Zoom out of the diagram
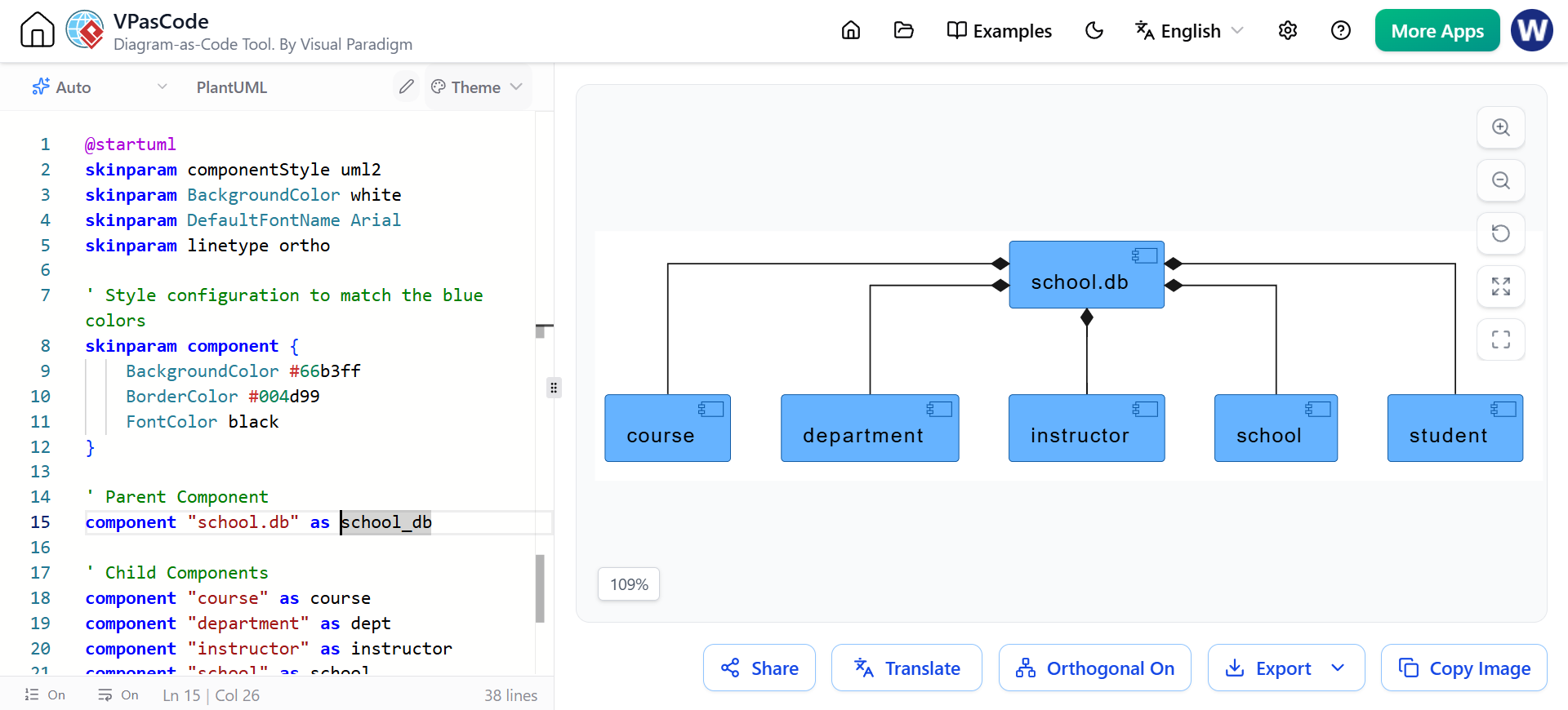The height and width of the screenshot is (710, 1568). pos(1501,180)
